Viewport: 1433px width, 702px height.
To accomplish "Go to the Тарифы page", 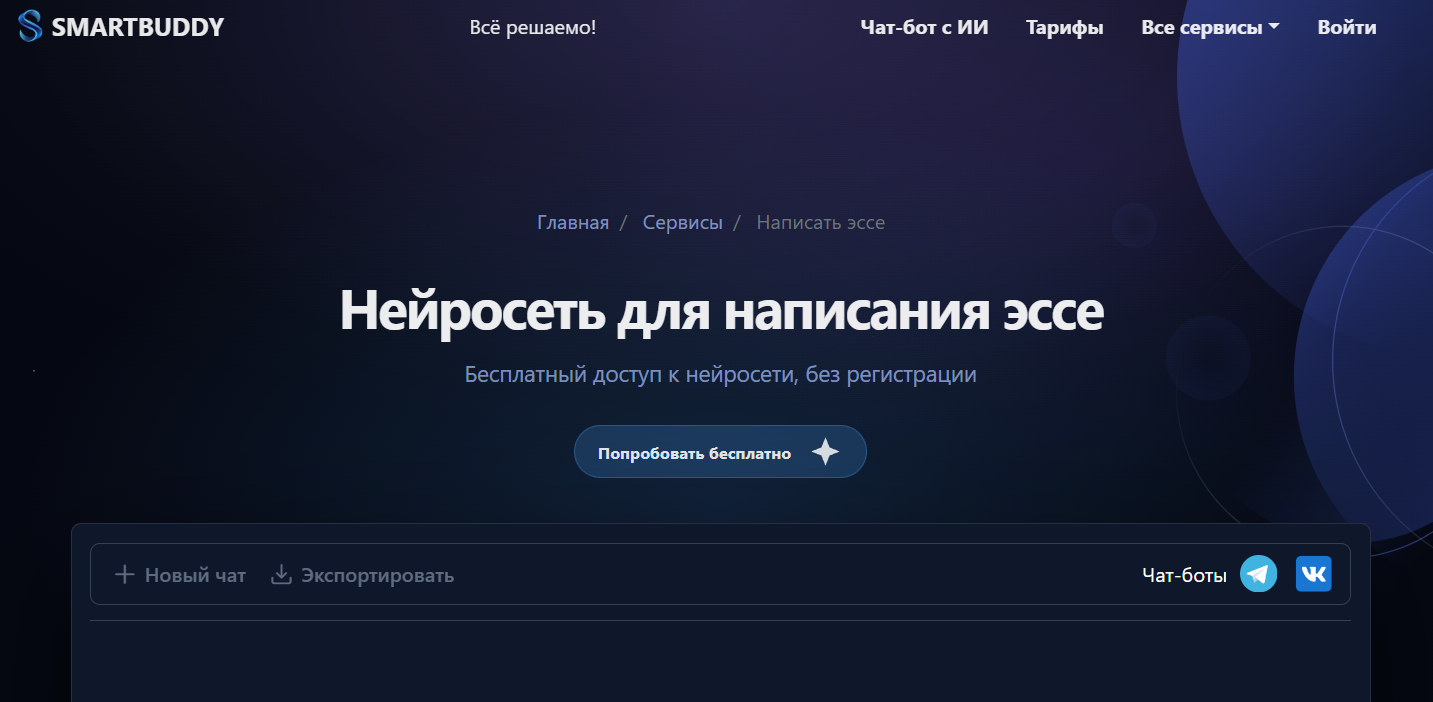I will (x=1065, y=28).
